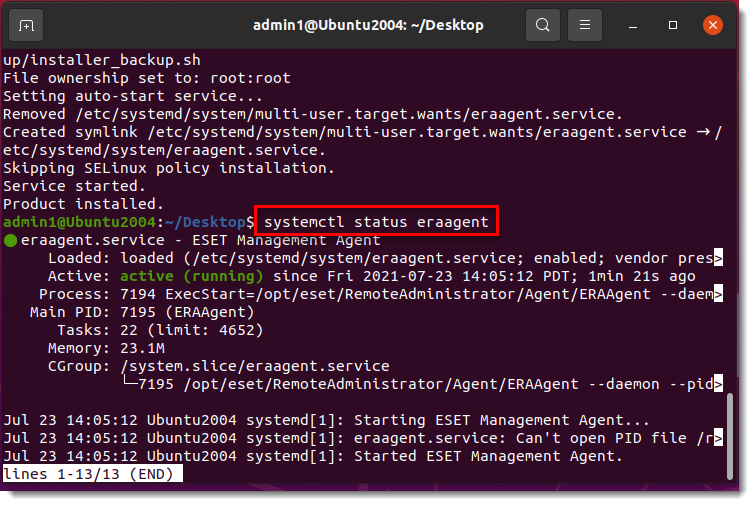Click the green eraagent status dot
The height and width of the screenshot is (506, 754).
[x=11, y=240]
